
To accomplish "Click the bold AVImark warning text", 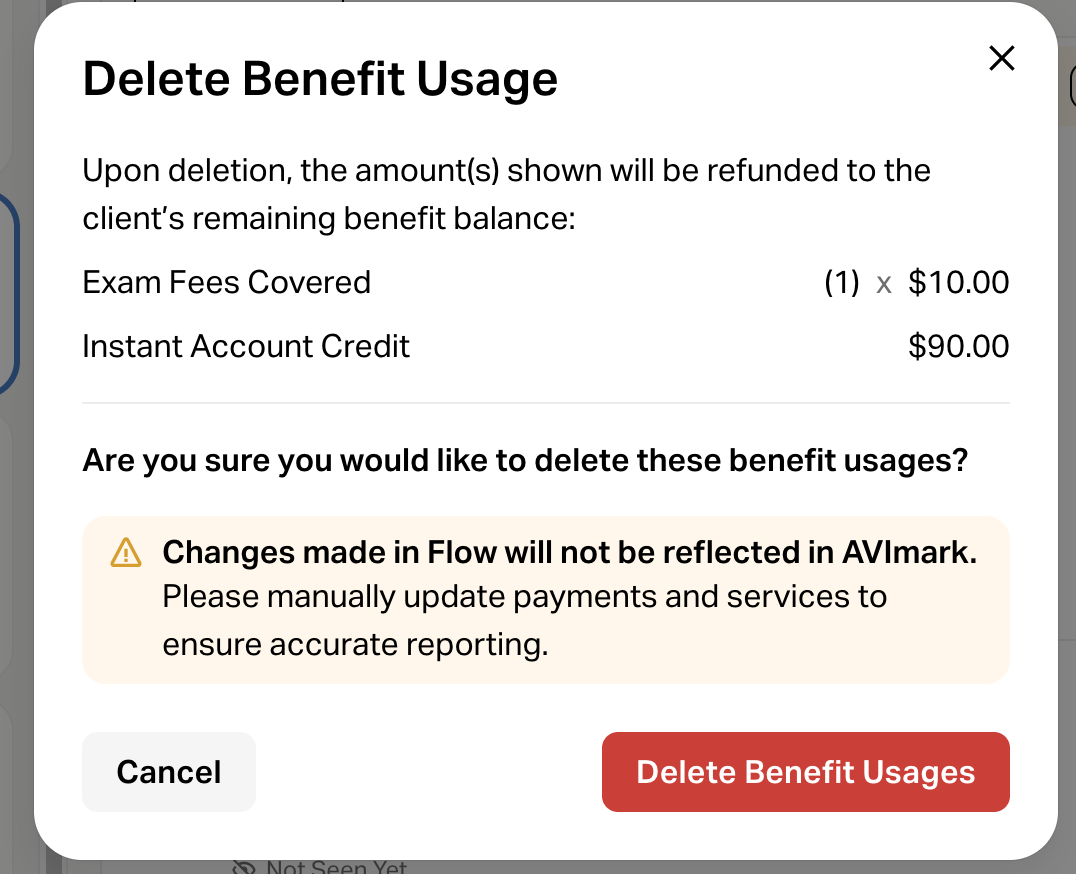I will (569, 553).
